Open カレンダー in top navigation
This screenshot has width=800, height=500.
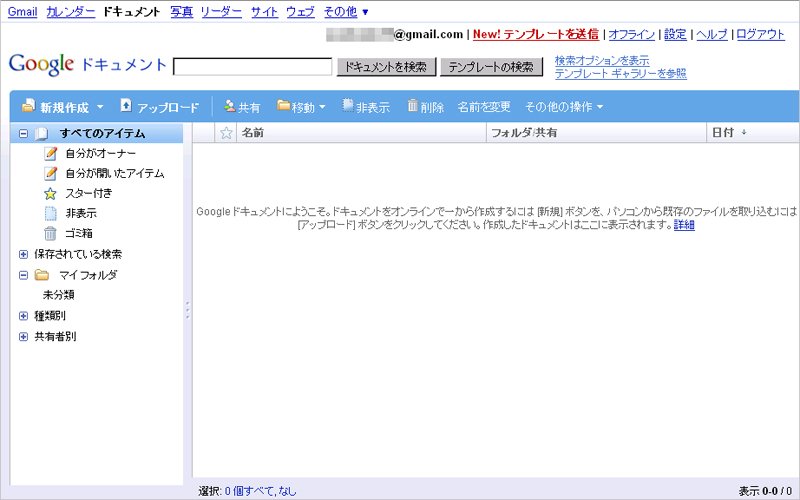coord(70,11)
